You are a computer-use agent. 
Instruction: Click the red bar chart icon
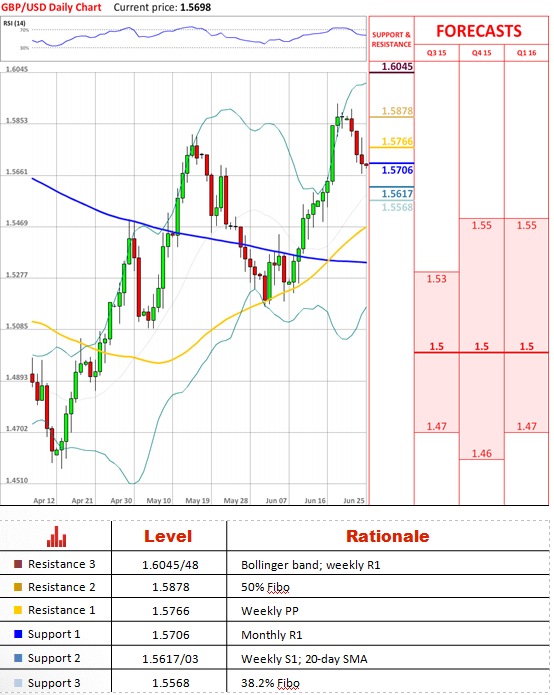(x=56, y=537)
